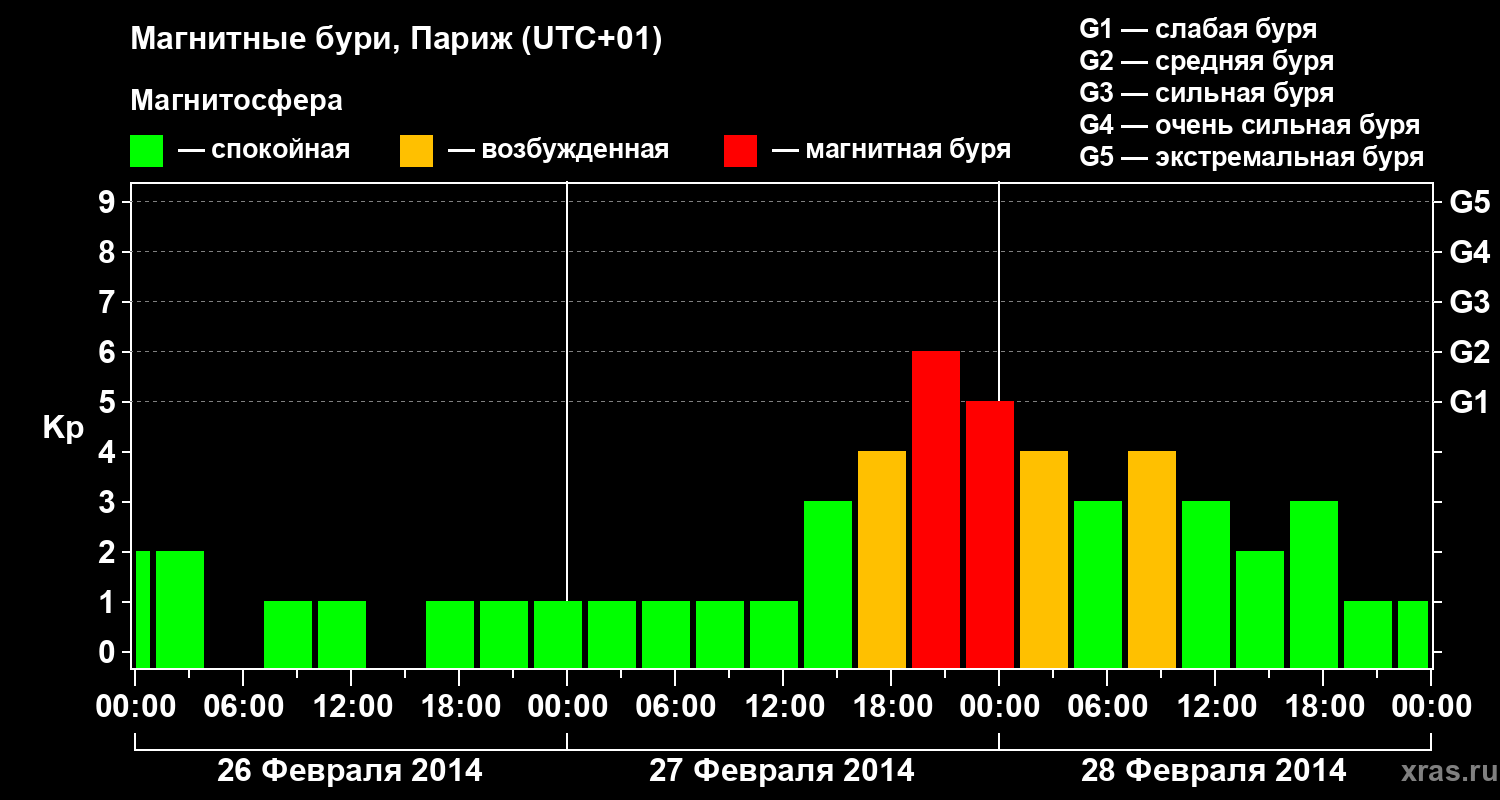
Task: Click the orange 'возбужденная' legend swatch
Action: point(416,151)
